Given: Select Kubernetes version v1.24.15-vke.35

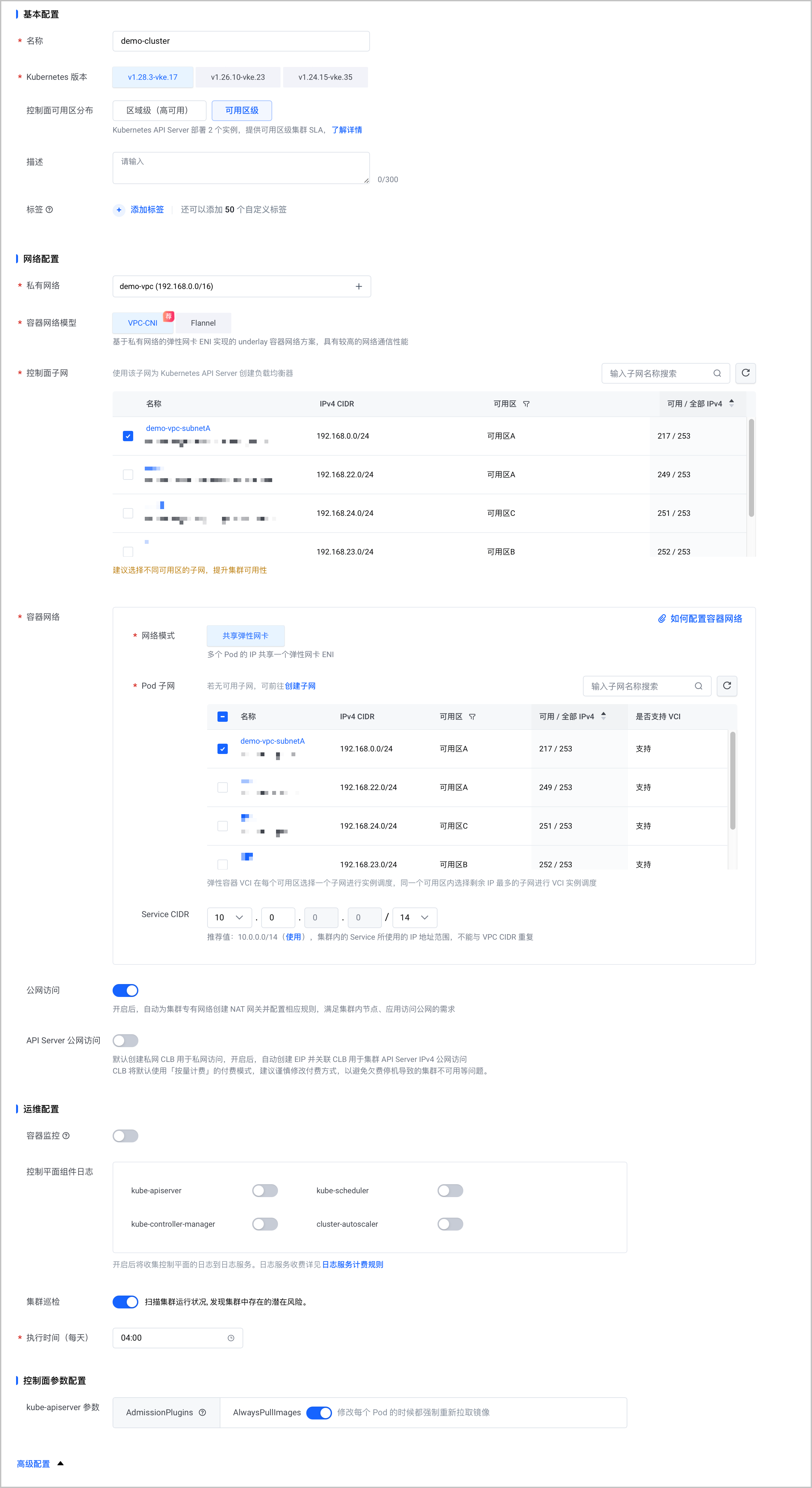Looking at the screenshot, I should (x=325, y=78).
